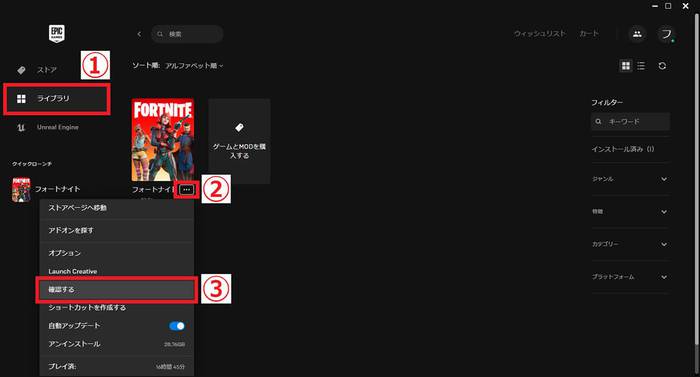Open the account profile avatar
This screenshot has width=700, height=377.
click(666, 34)
